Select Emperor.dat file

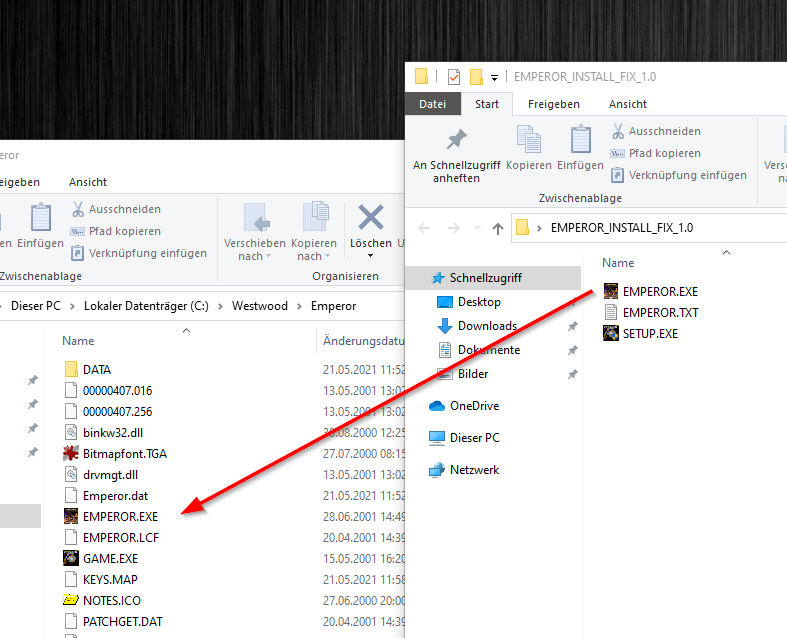pyautogui.click(x=106, y=496)
